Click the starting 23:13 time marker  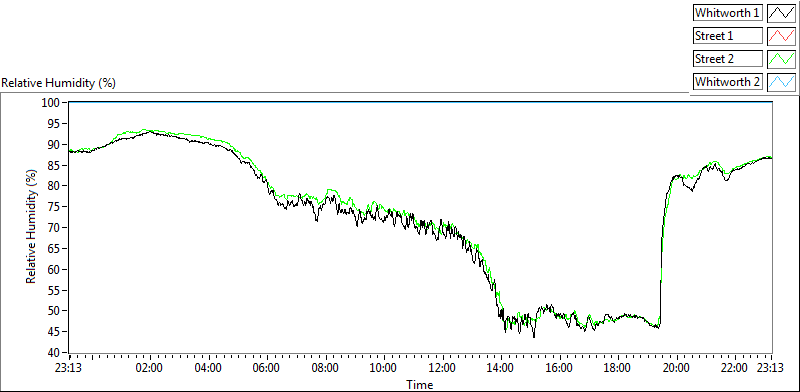coord(70,368)
